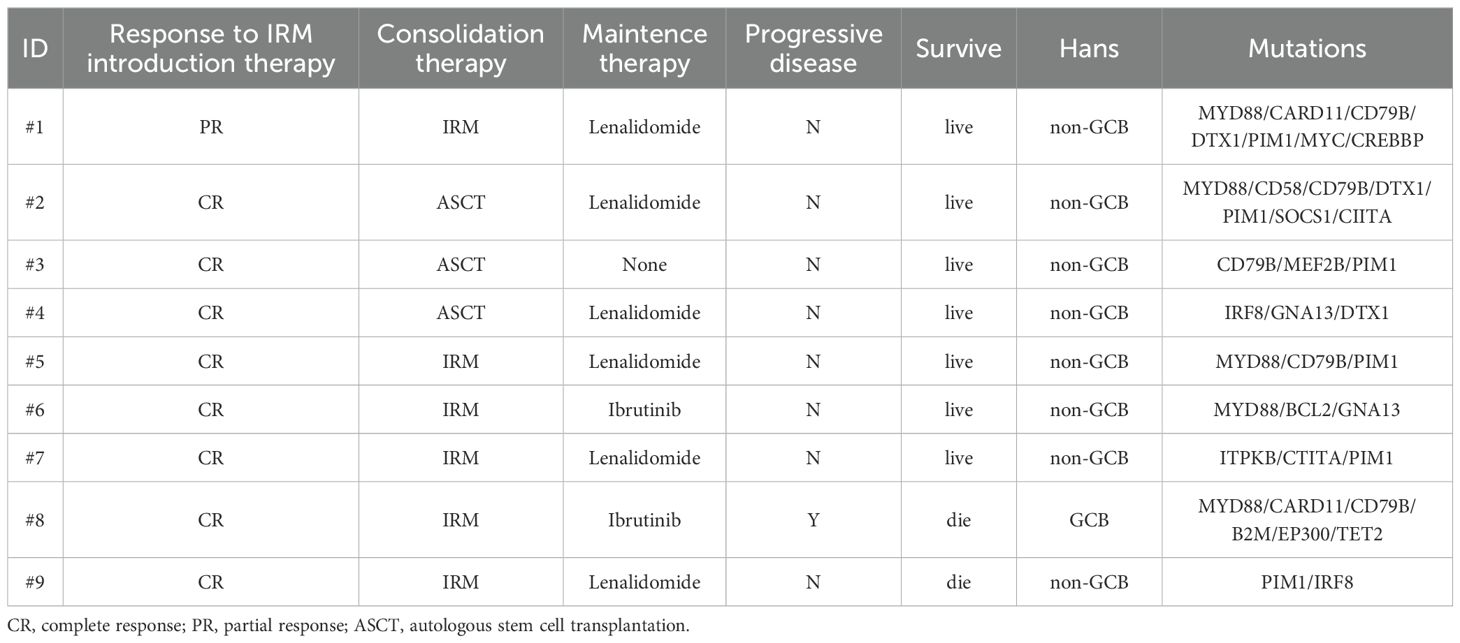
Task: Click the Hans column header
Action: 1089,48
